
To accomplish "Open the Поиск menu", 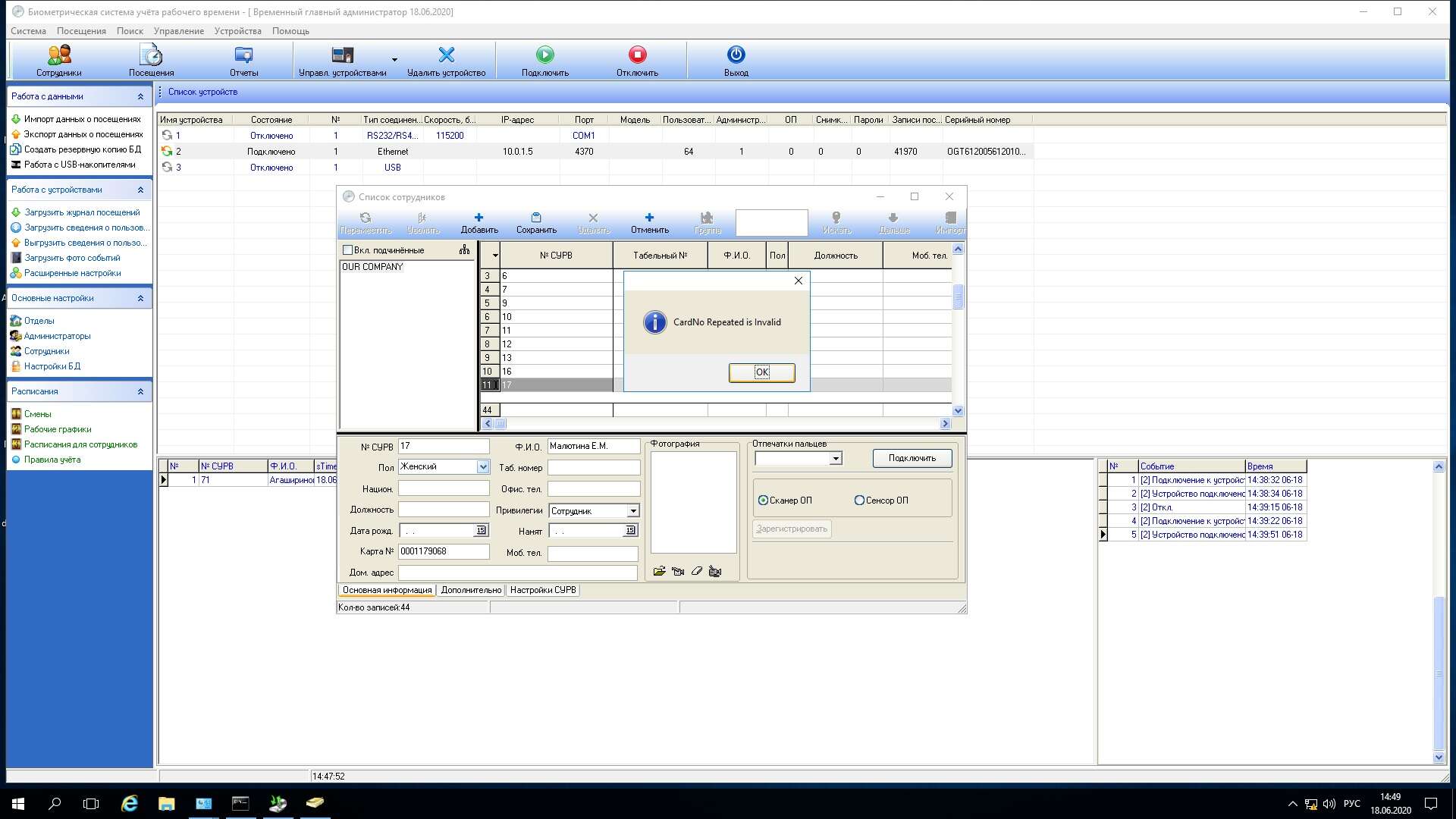I will pos(130,31).
